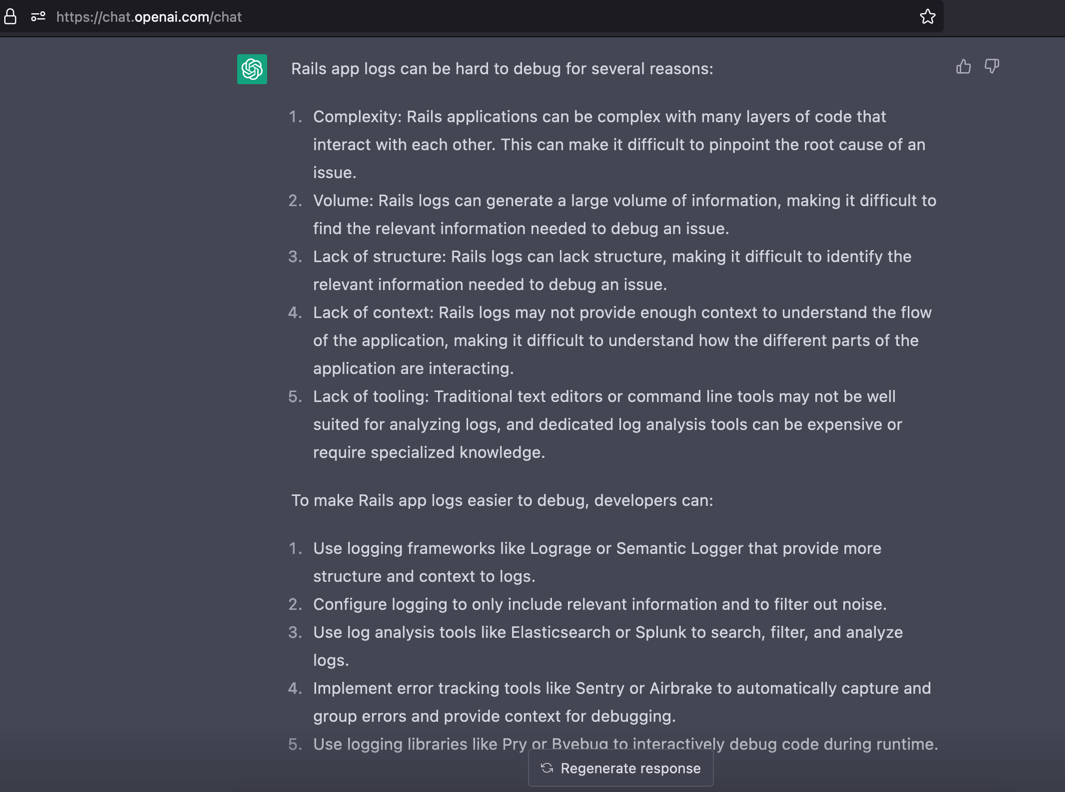Click the Elasticsearch or Splunk suggestion
The width and height of the screenshot is (1065, 792).
607,646
